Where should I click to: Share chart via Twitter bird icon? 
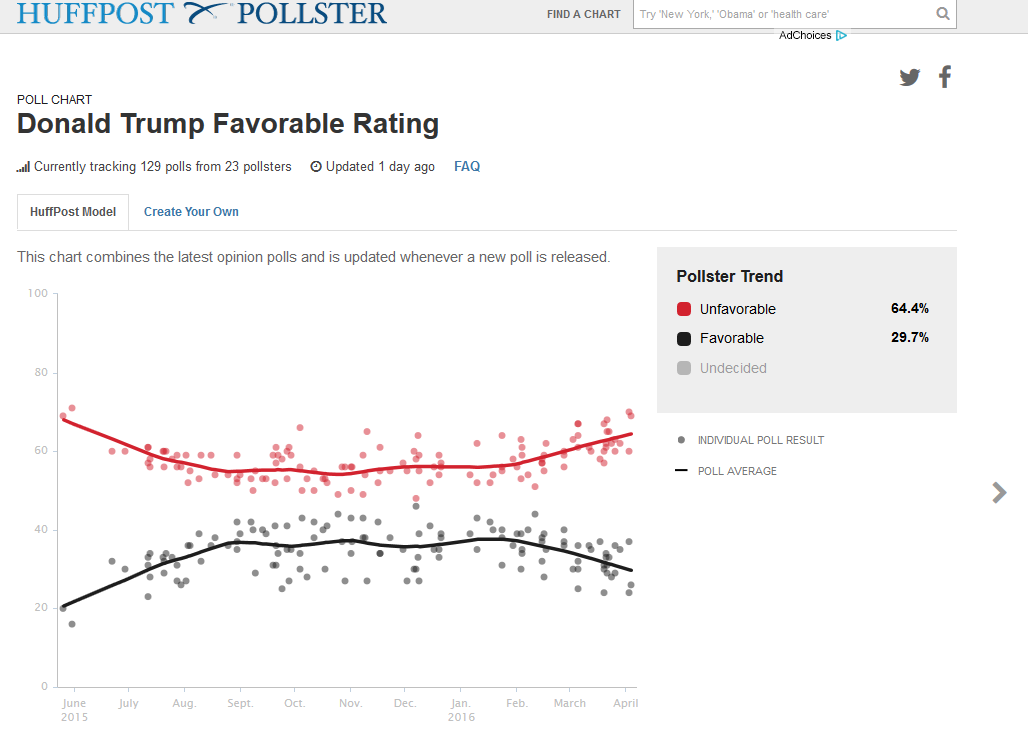(909, 77)
